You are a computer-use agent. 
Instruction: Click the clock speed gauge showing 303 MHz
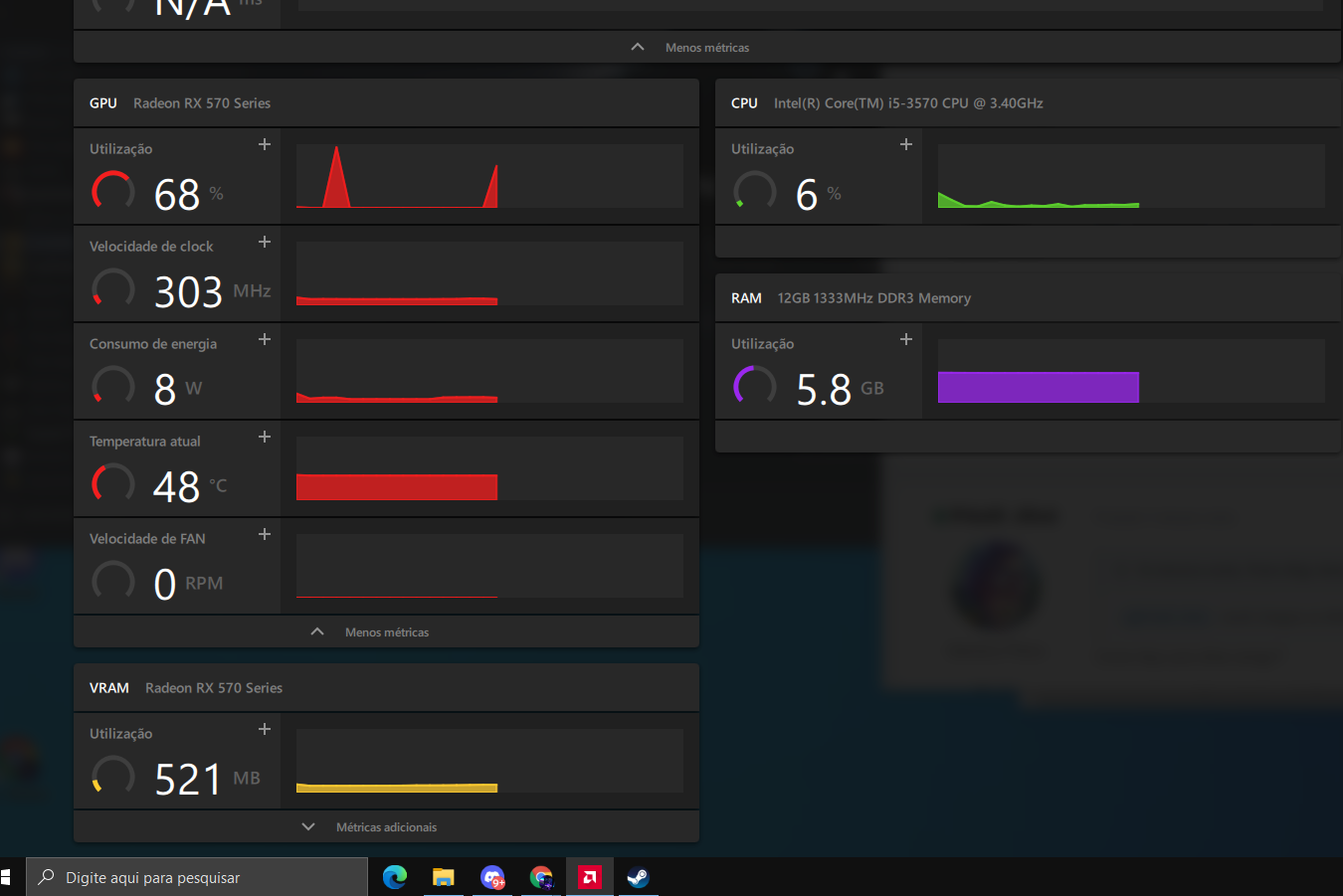coord(113,288)
